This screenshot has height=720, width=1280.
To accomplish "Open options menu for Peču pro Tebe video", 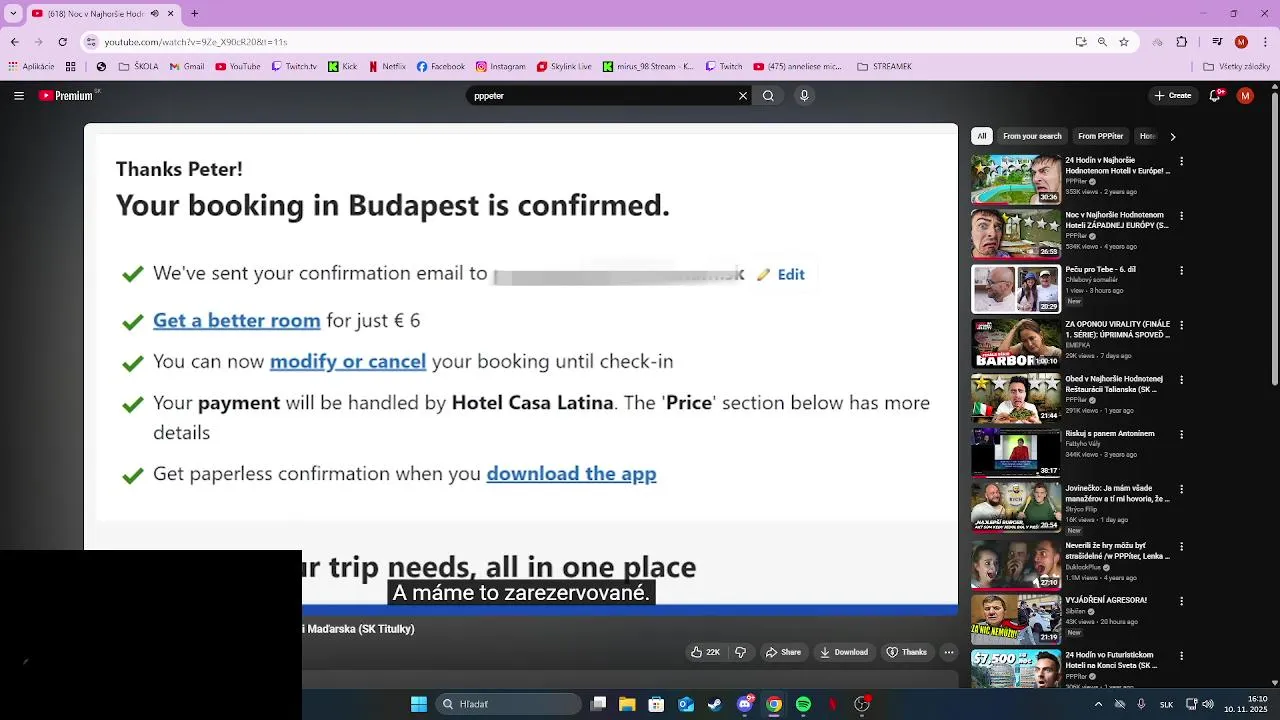I will [1182, 271].
